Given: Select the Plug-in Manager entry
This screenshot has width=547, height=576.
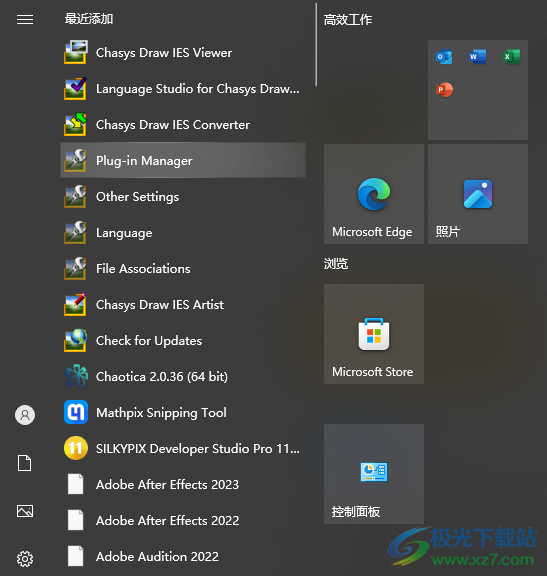Looking at the screenshot, I should pyautogui.click(x=183, y=160).
